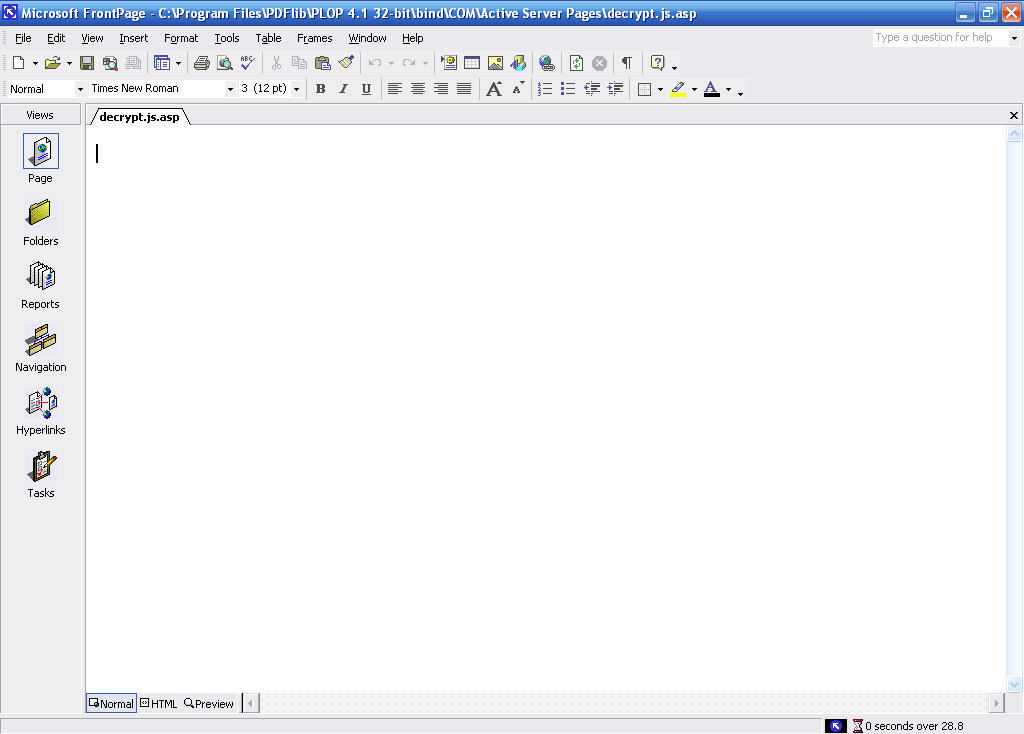The image size is (1024, 734).
Task: Open Tasks view in Views bar
Action: click(x=40, y=475)
